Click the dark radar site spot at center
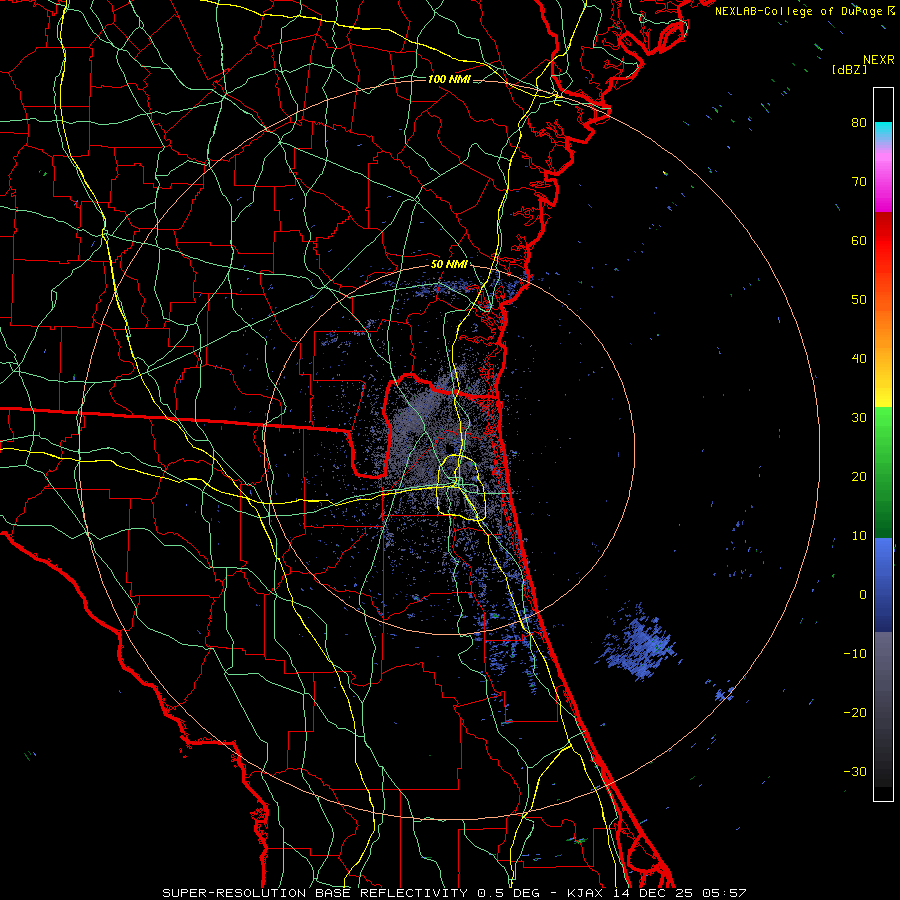900x900 pixels. click(x=449, y=449)
